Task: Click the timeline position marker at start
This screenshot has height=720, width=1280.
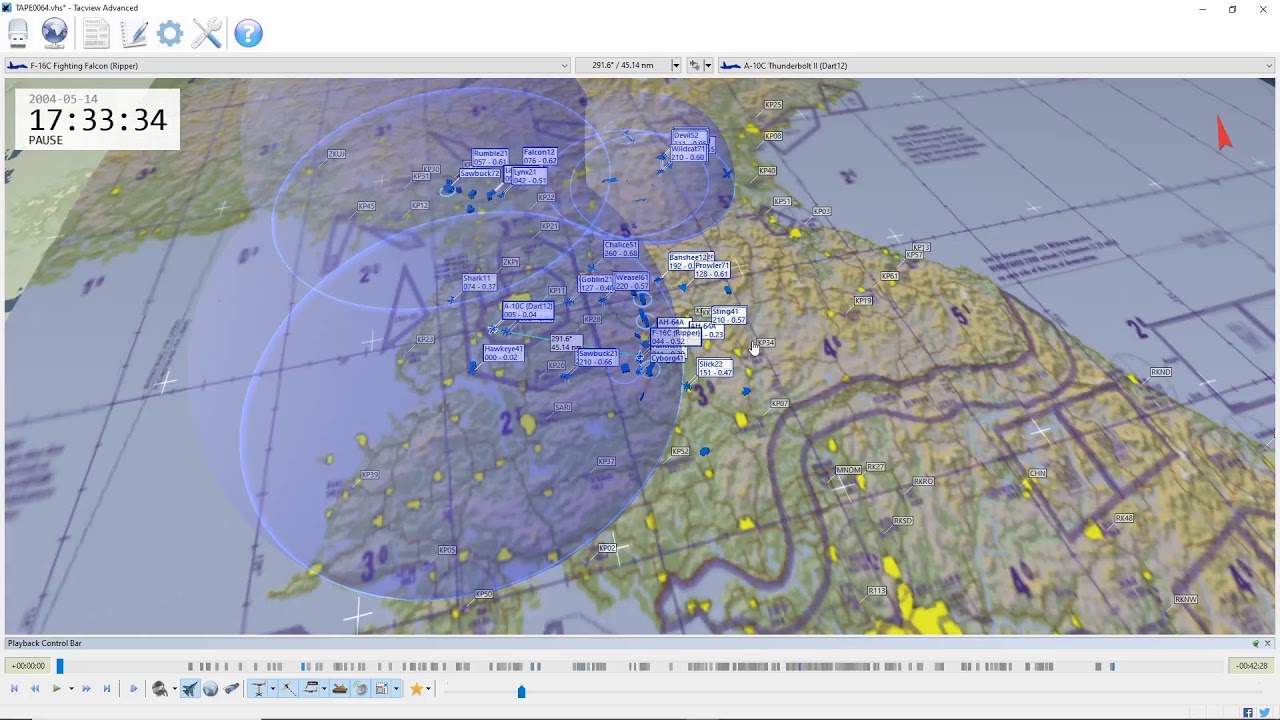Action: click(x=60, y=666)
